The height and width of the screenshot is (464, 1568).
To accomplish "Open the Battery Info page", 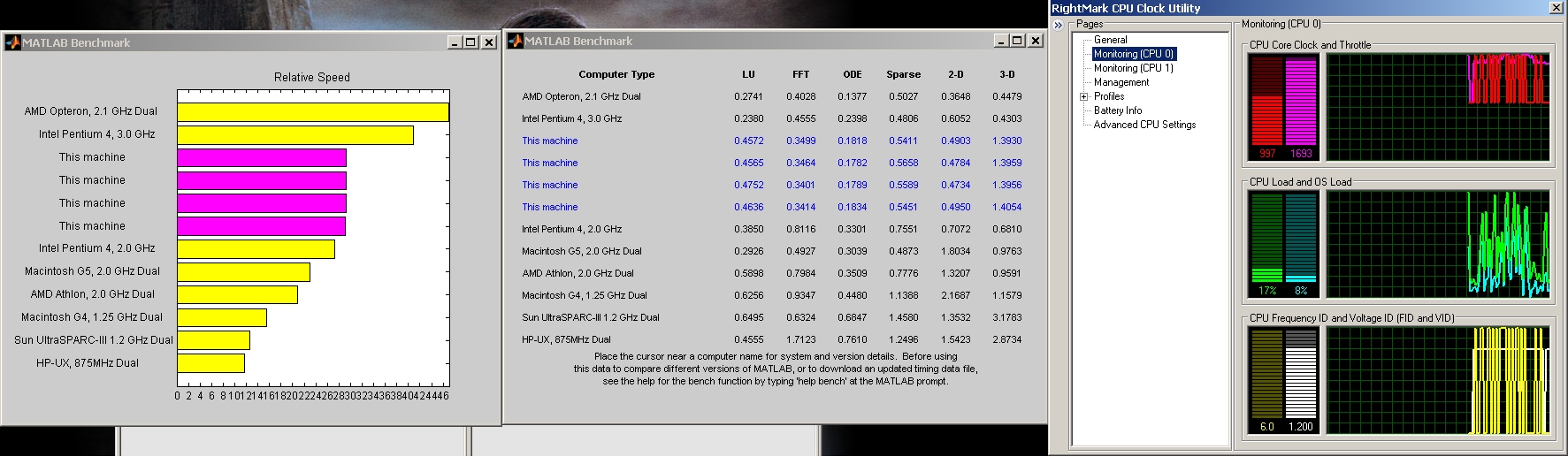I will tap(1118, 110).
